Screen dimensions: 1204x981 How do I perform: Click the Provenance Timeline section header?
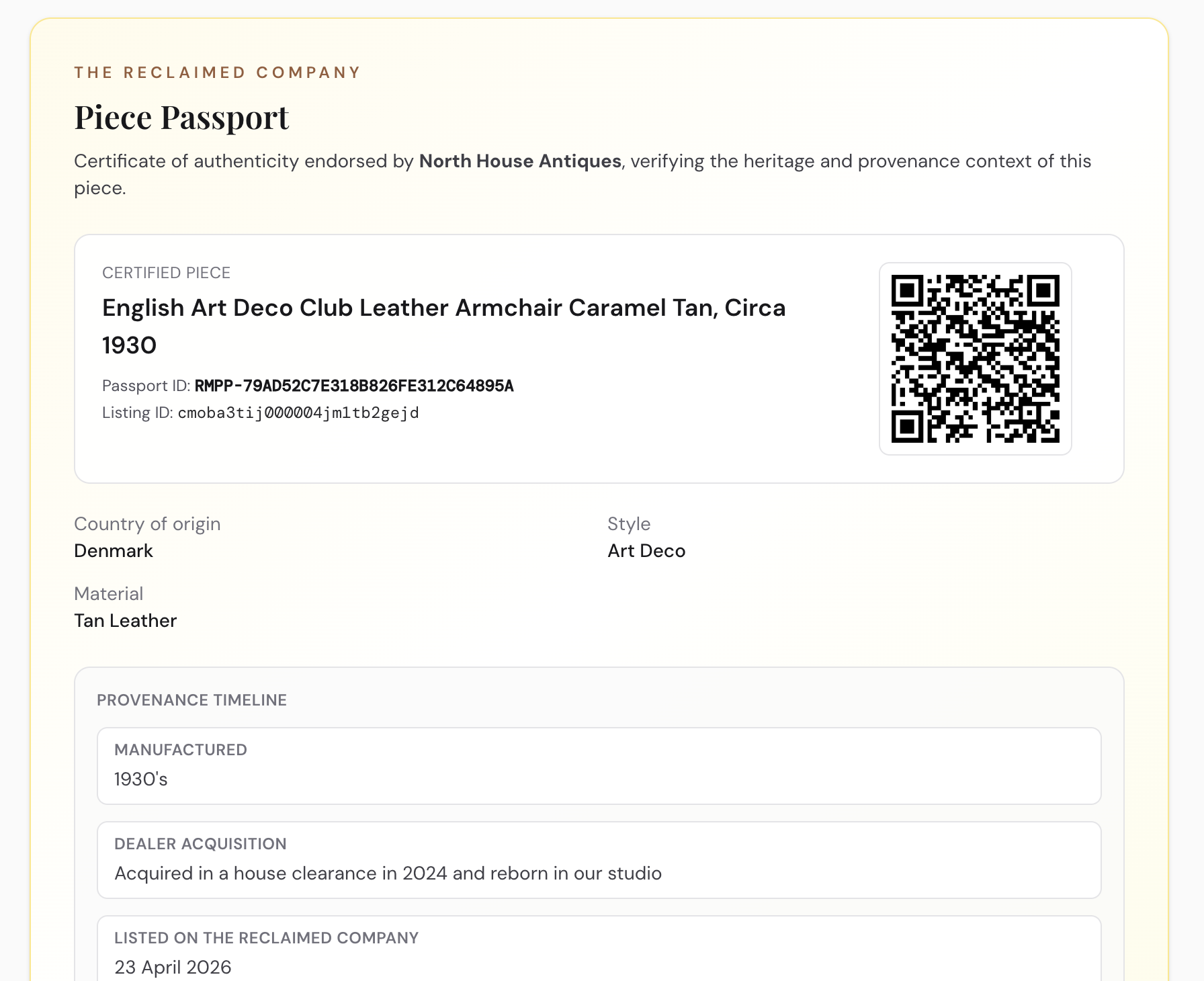point(191,700)
